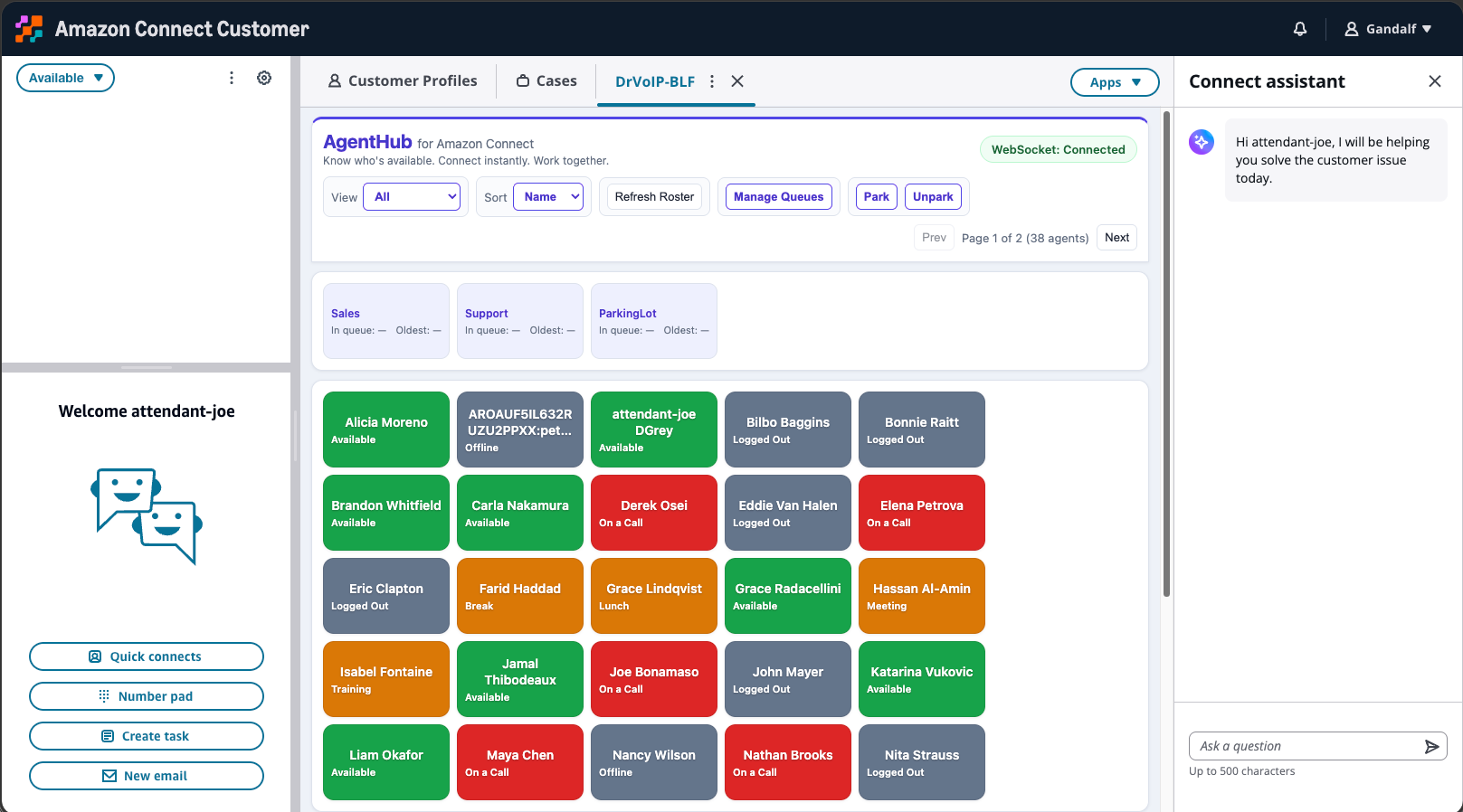
Task: Close the Connect assistant panel
Action: point(1435,81)
